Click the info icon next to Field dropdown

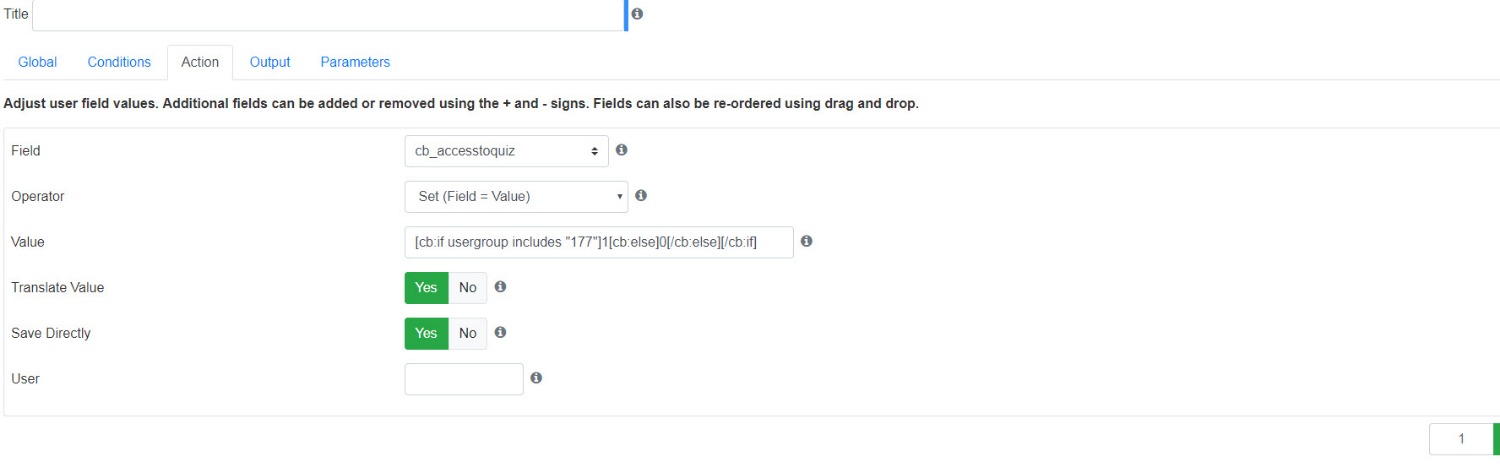(x=621, y=150)
